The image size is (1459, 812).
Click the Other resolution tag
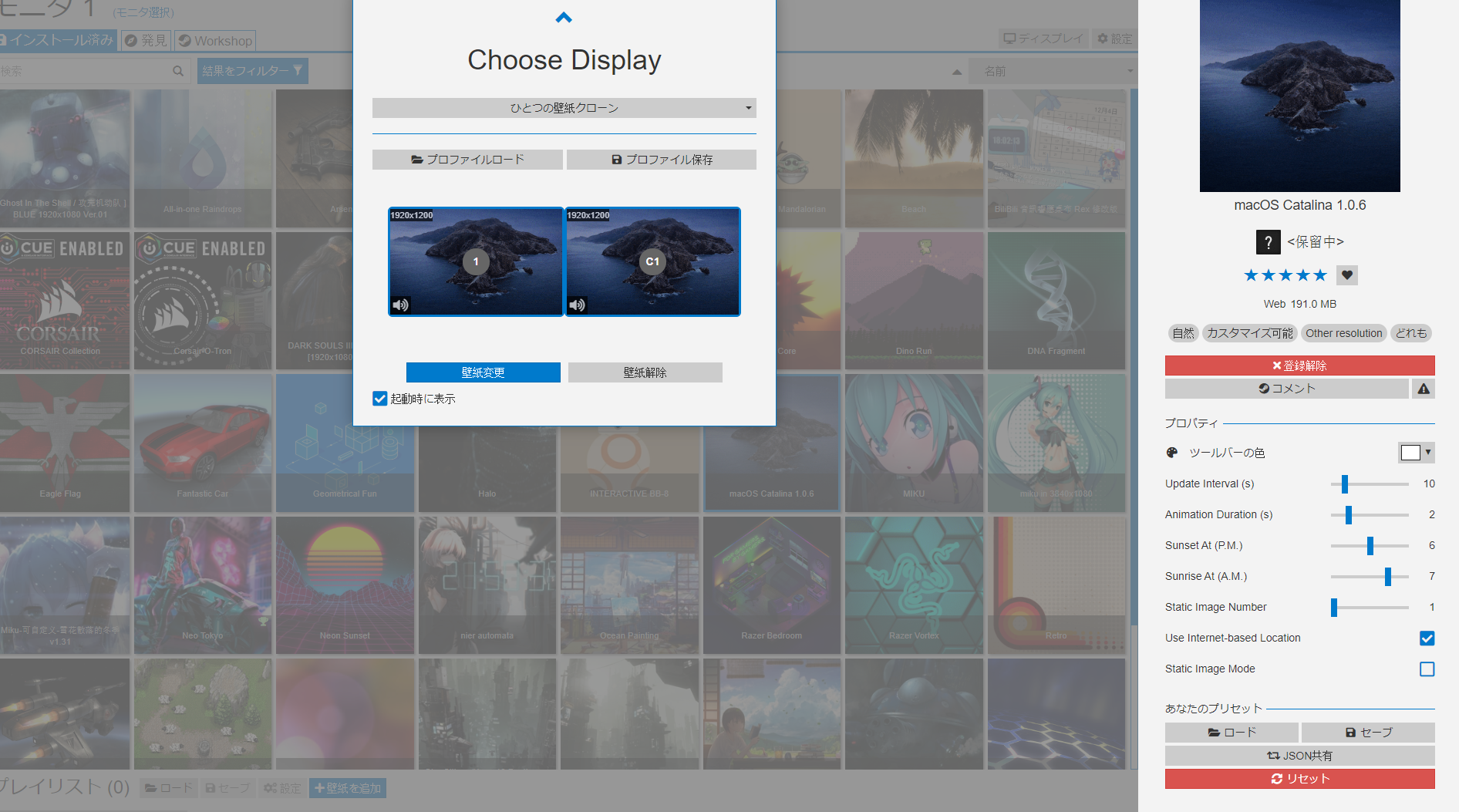[x=1343, y=333]
